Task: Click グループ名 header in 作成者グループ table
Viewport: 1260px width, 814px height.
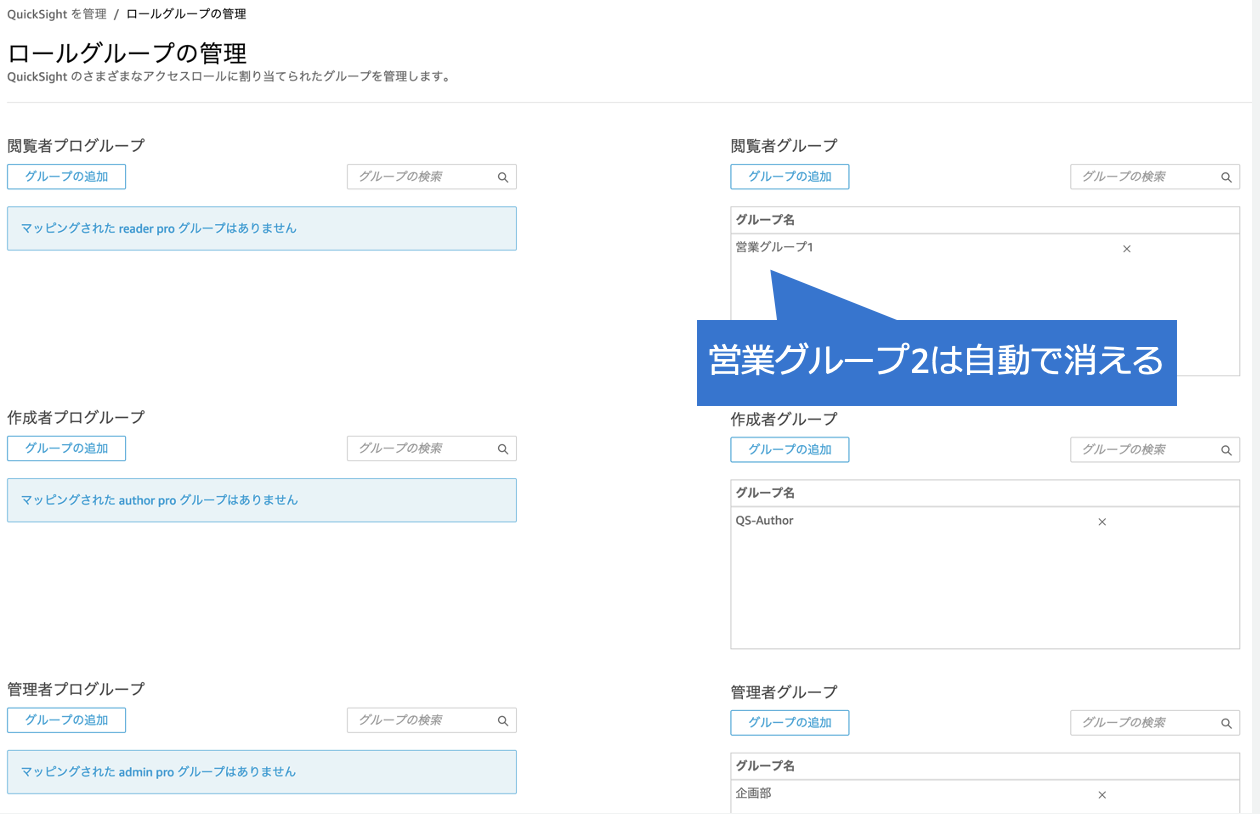Action: point(765,493)
